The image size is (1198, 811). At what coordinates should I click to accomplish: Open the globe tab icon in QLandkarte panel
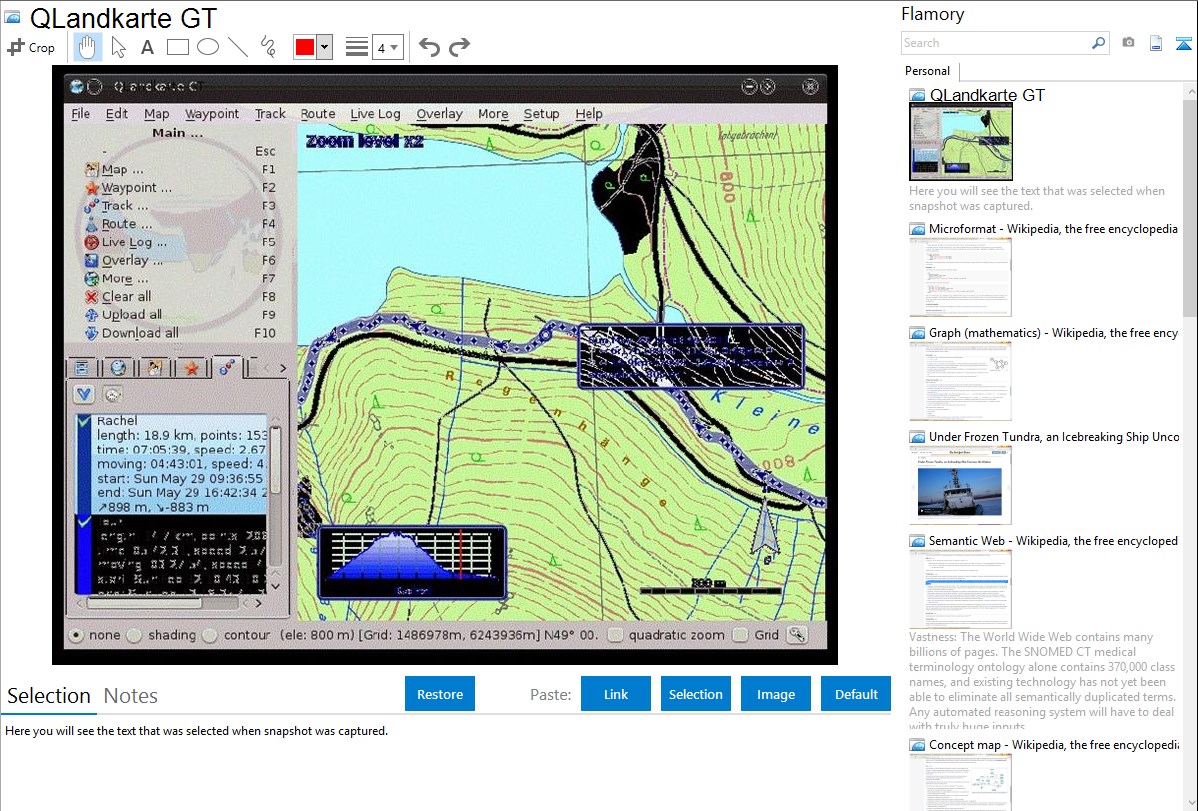[118, 368]
